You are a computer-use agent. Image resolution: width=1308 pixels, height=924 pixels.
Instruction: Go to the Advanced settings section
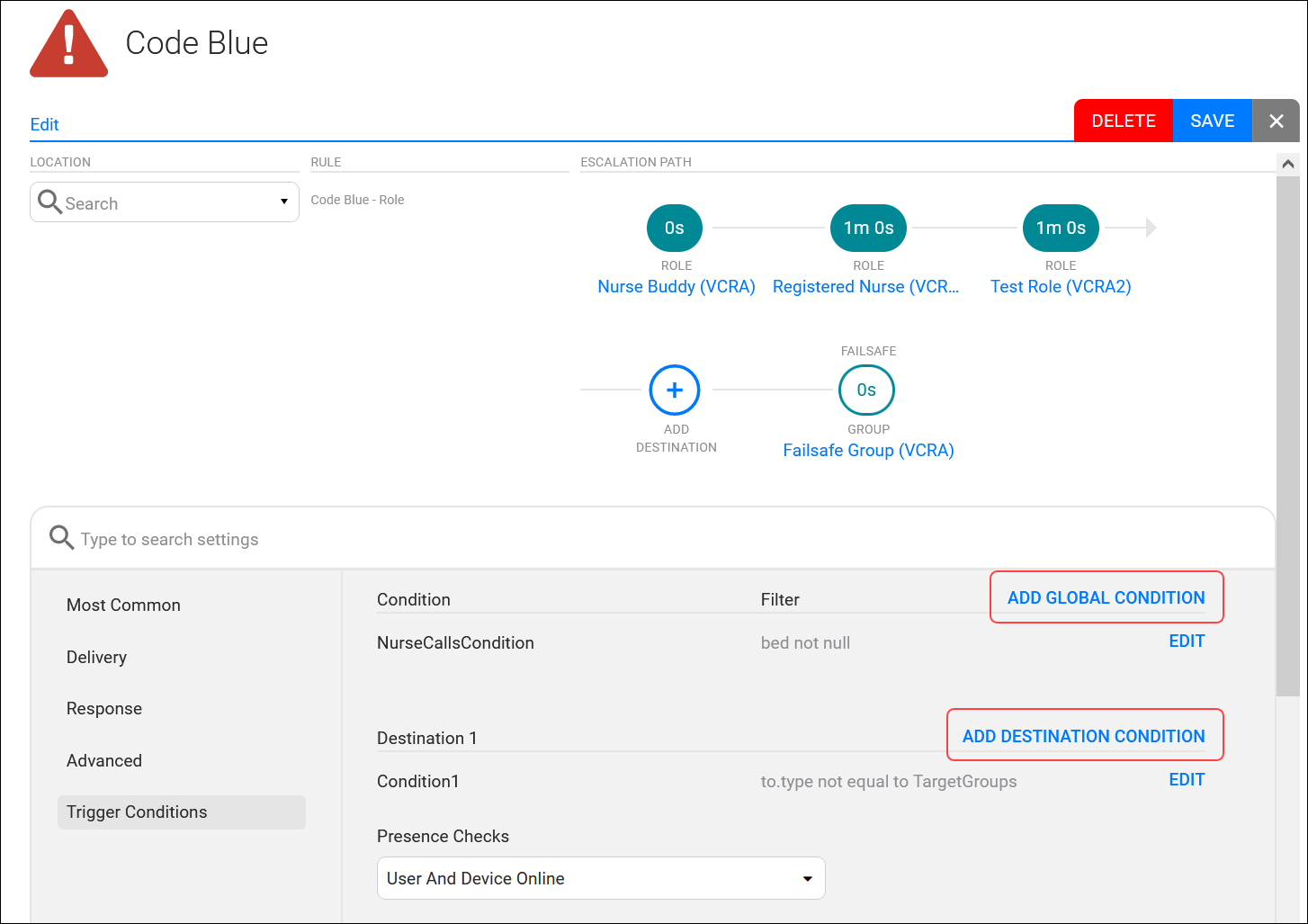point(104,761)
